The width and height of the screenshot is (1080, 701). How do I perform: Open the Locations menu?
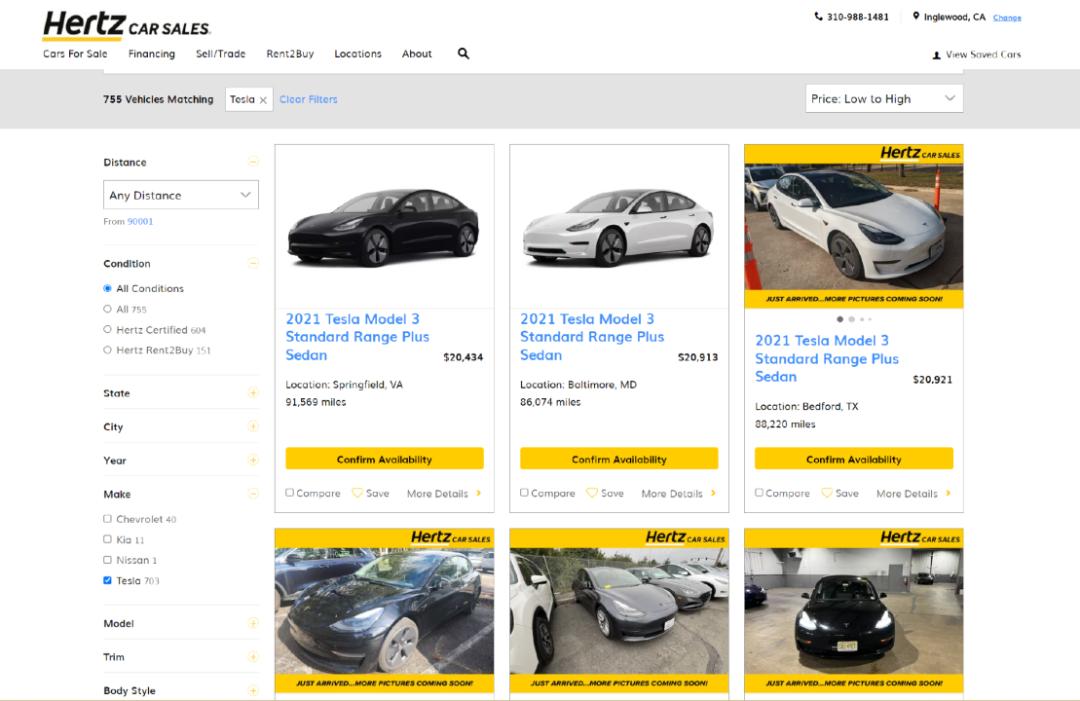point(357,54)
